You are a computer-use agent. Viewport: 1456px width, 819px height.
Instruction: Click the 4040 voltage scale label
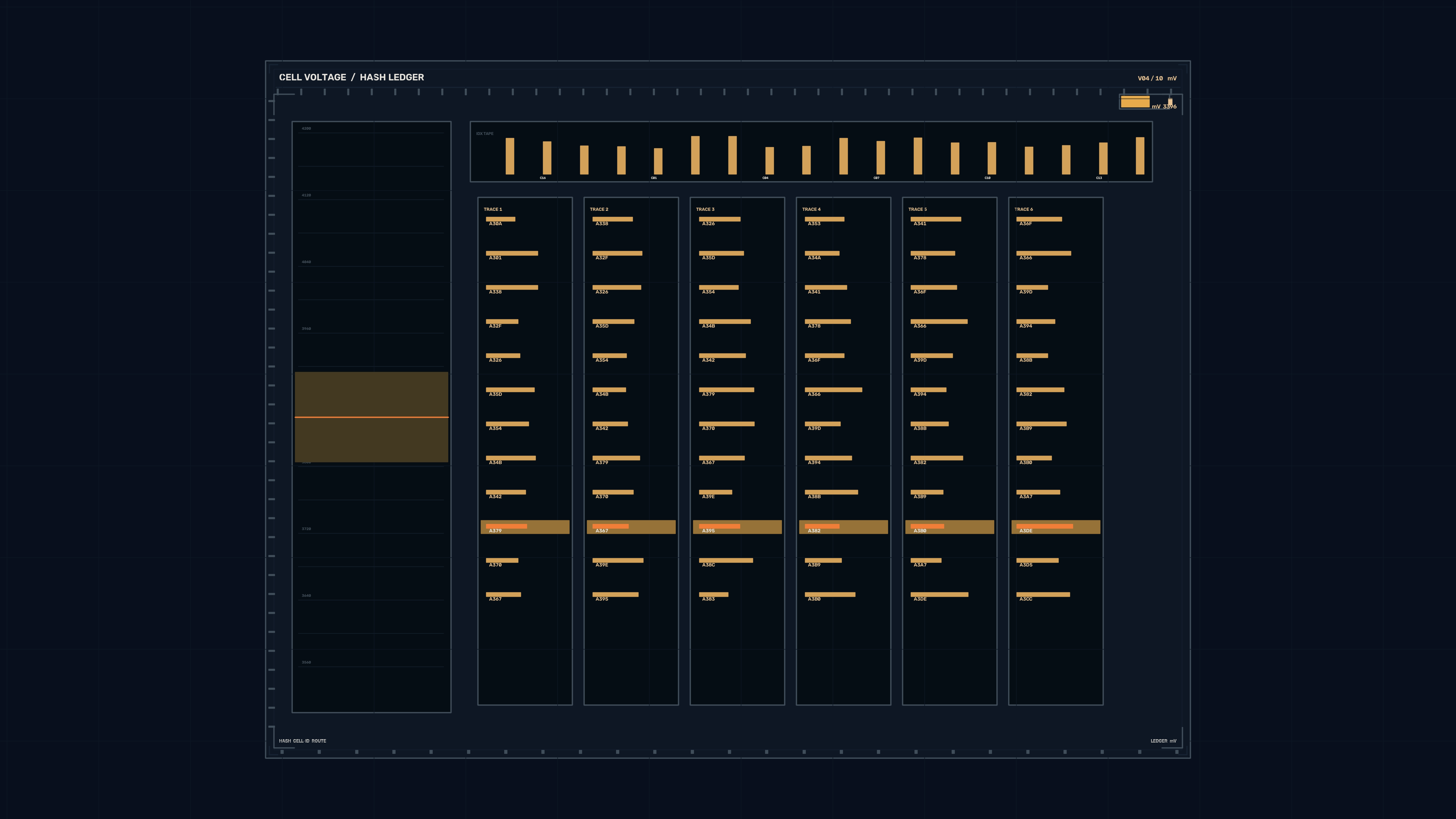[x=306, y=262]
